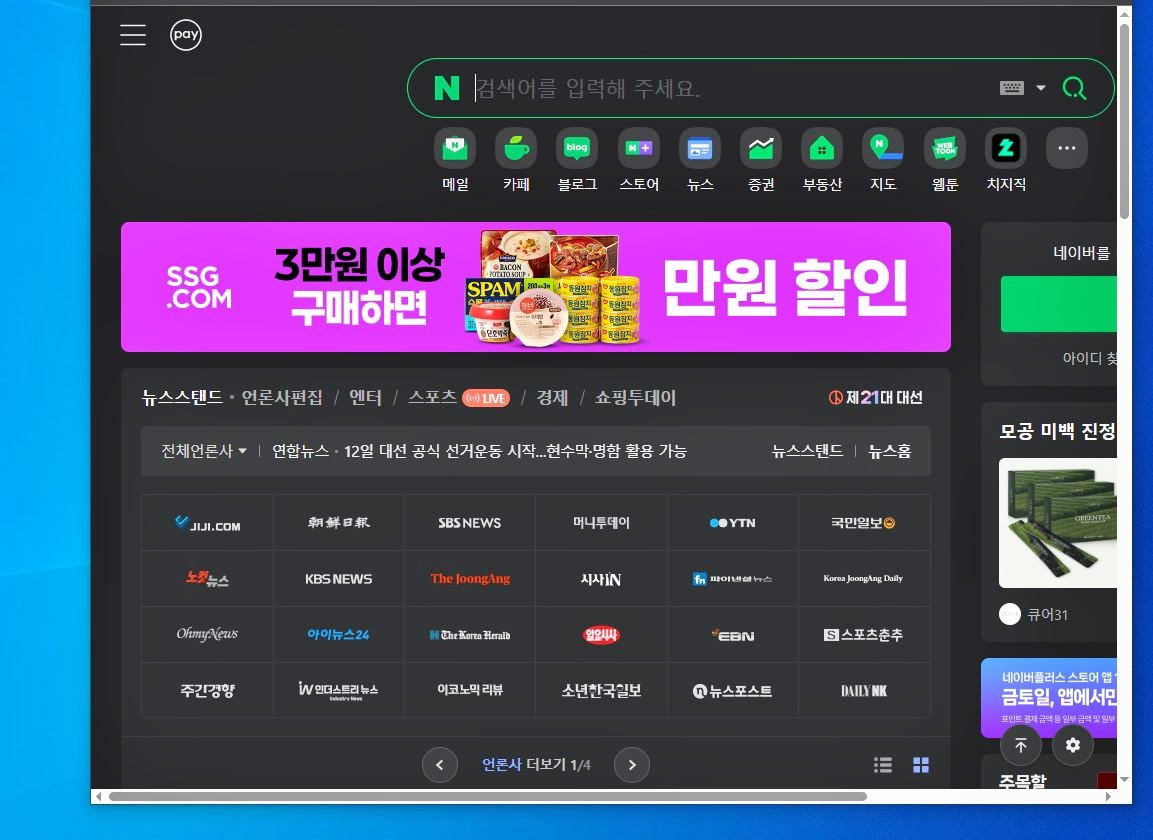1153x840 pixels.
Task: Open 파이낸셜뉴스 publisher tile
Action: tap(732, 579)
